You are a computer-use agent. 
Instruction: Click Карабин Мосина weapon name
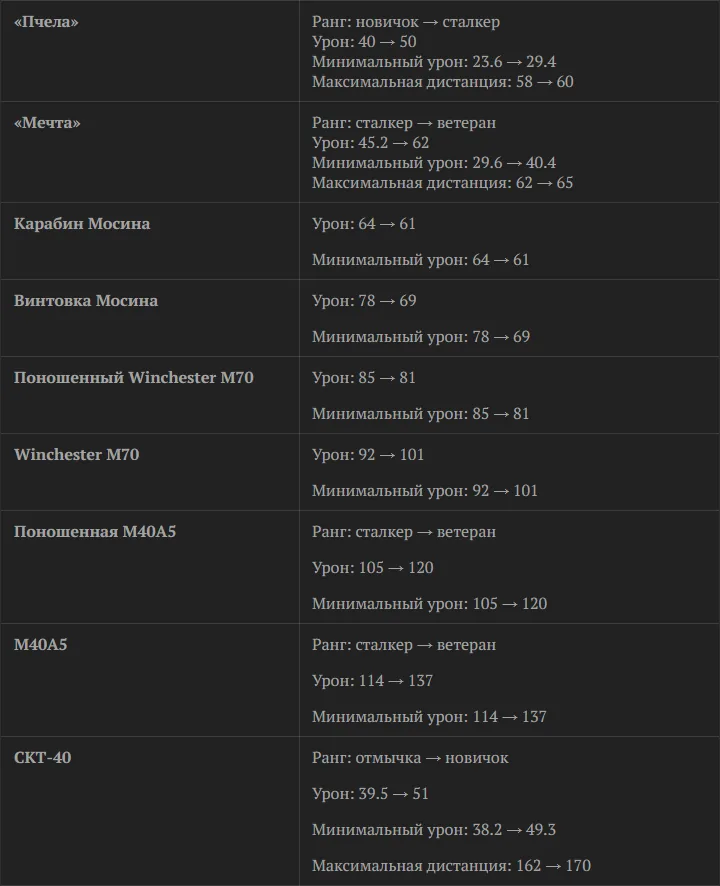click(x=82, y=224)
